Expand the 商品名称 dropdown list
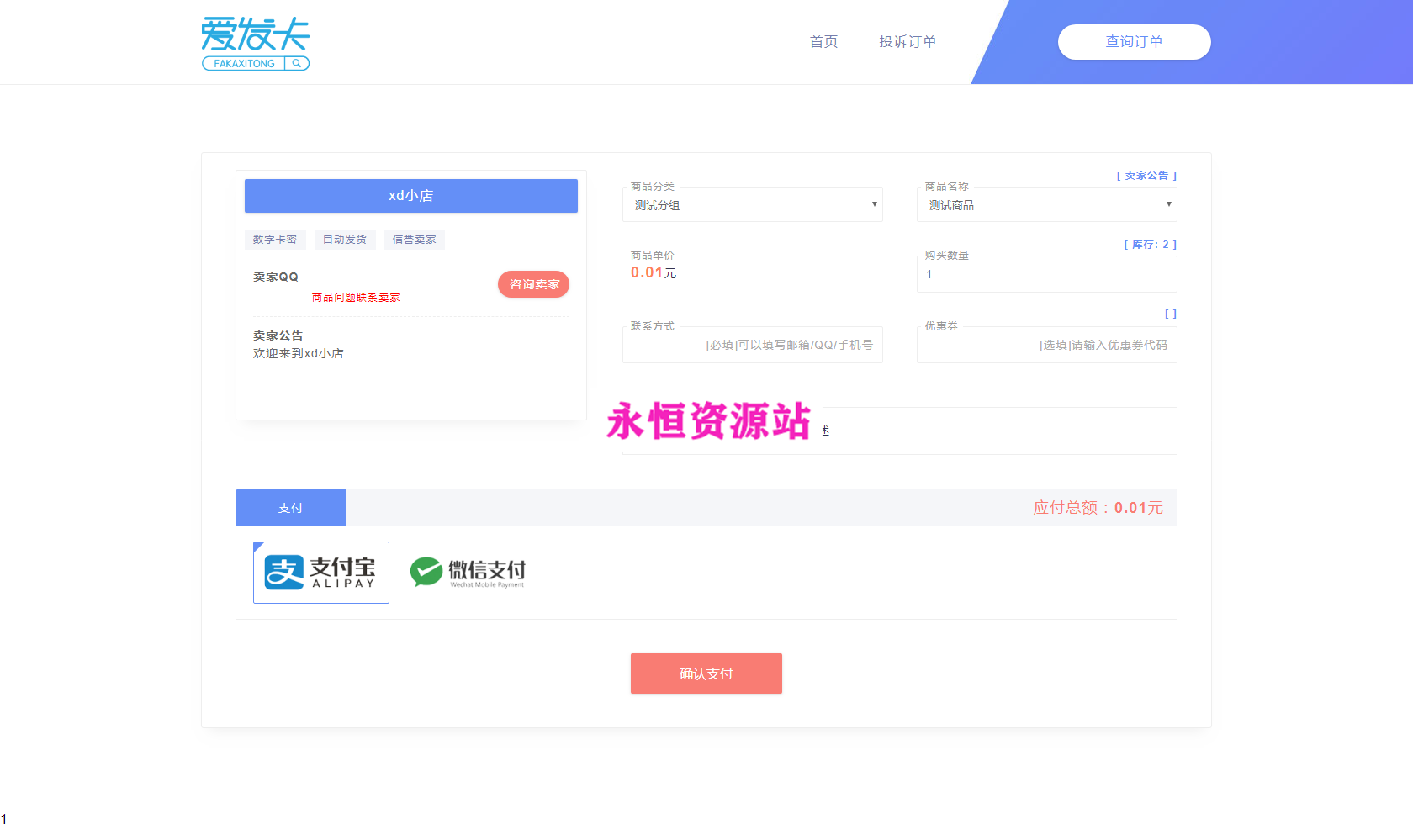The image size is (1413, 840). pyautogui.click(x=1047, y=205)
